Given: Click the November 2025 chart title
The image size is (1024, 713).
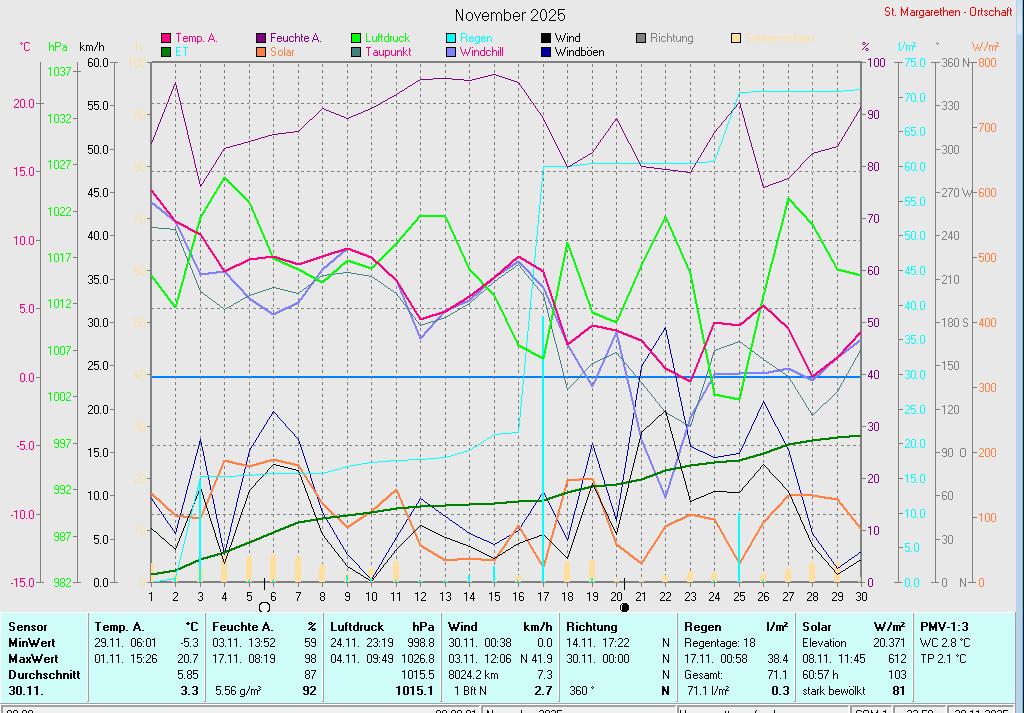Looking at the screenshot, I should 509,15.
